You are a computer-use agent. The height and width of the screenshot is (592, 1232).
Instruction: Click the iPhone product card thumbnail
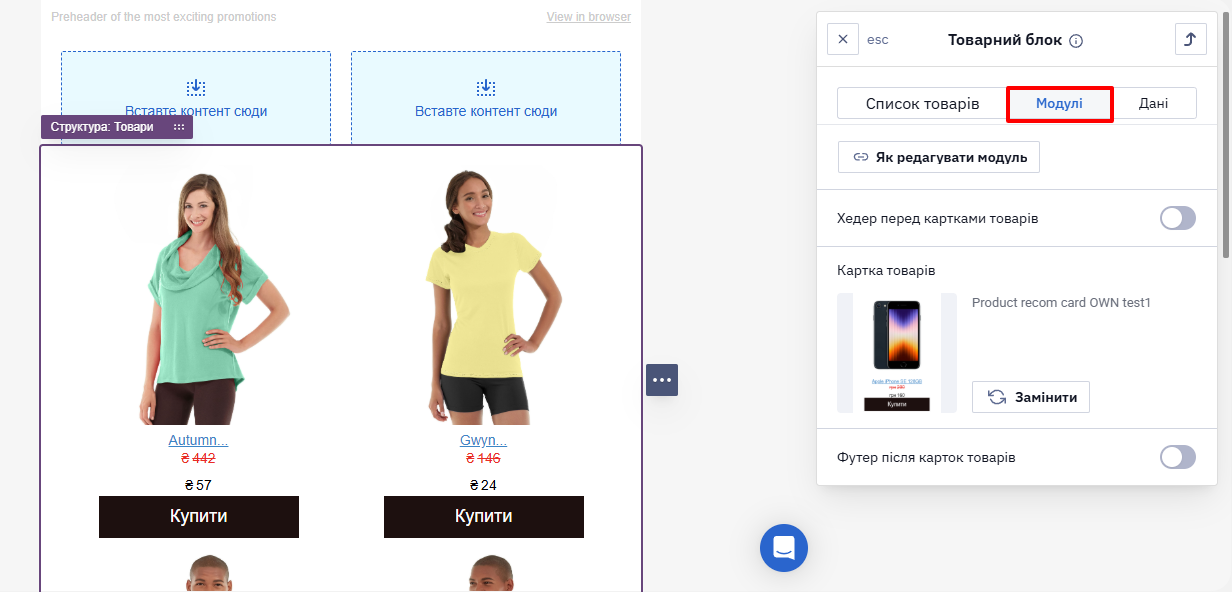coord(897,353)
